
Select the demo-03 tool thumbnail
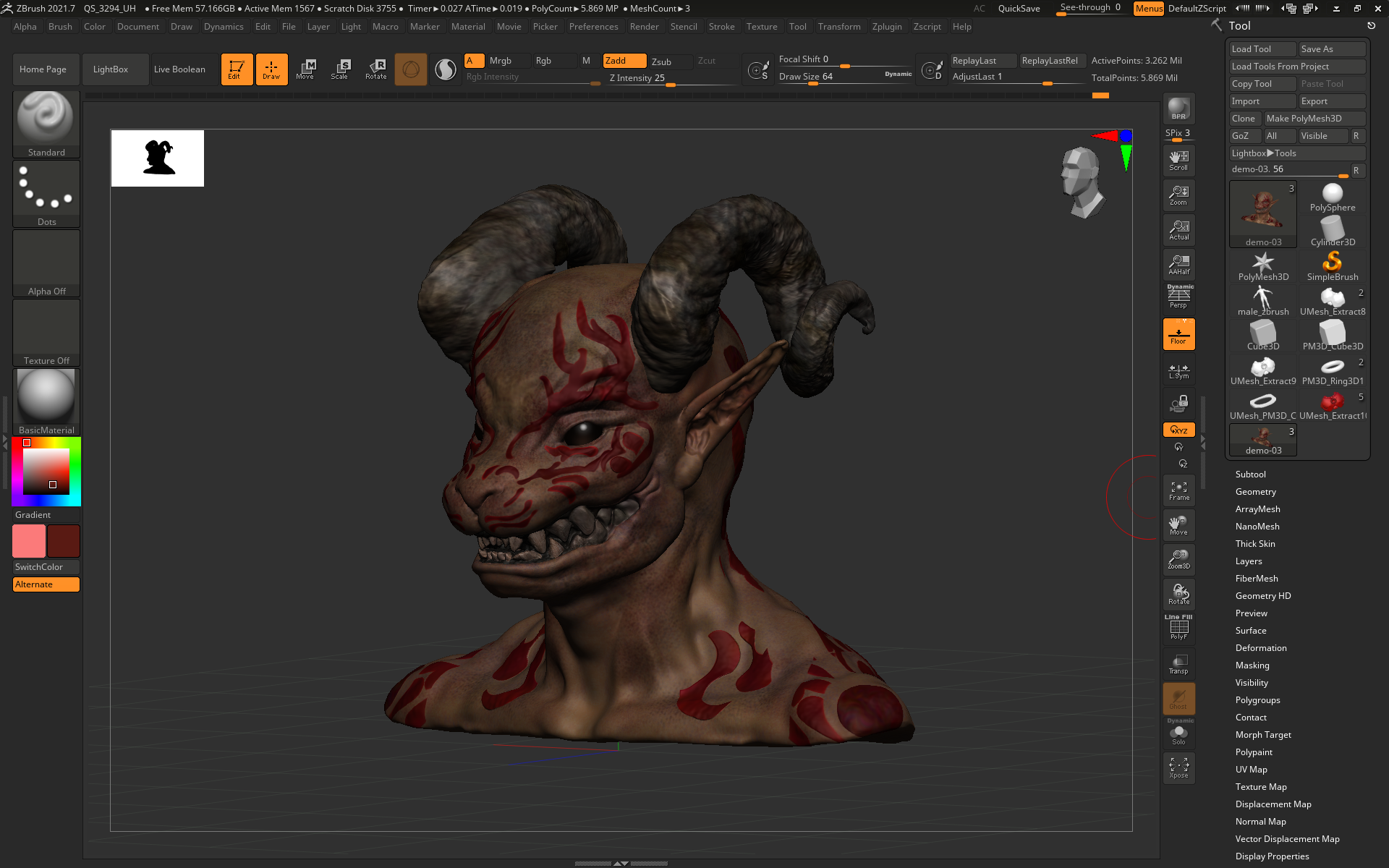[1263, 215]
